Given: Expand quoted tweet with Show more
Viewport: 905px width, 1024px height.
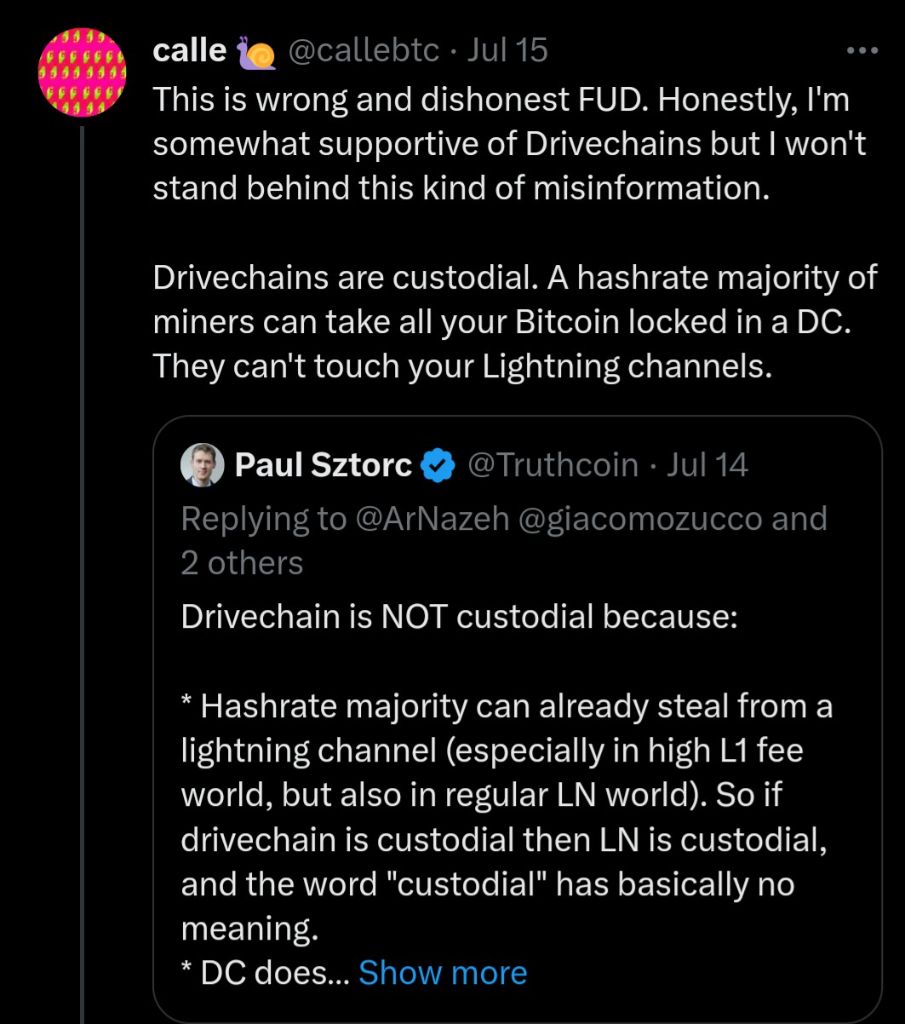Looking at the screenshot, I should click(x=442, y=972).
